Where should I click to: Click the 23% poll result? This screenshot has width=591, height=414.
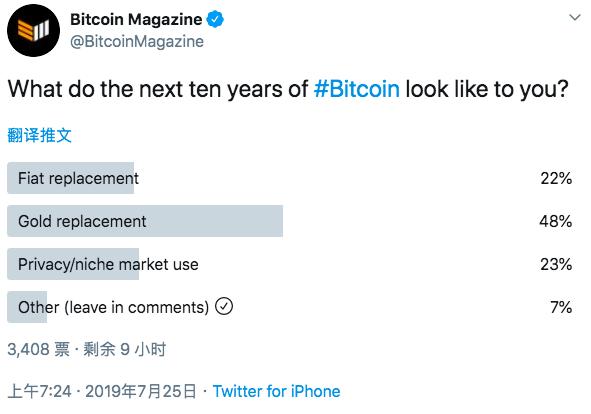click(x=556, y=264)
